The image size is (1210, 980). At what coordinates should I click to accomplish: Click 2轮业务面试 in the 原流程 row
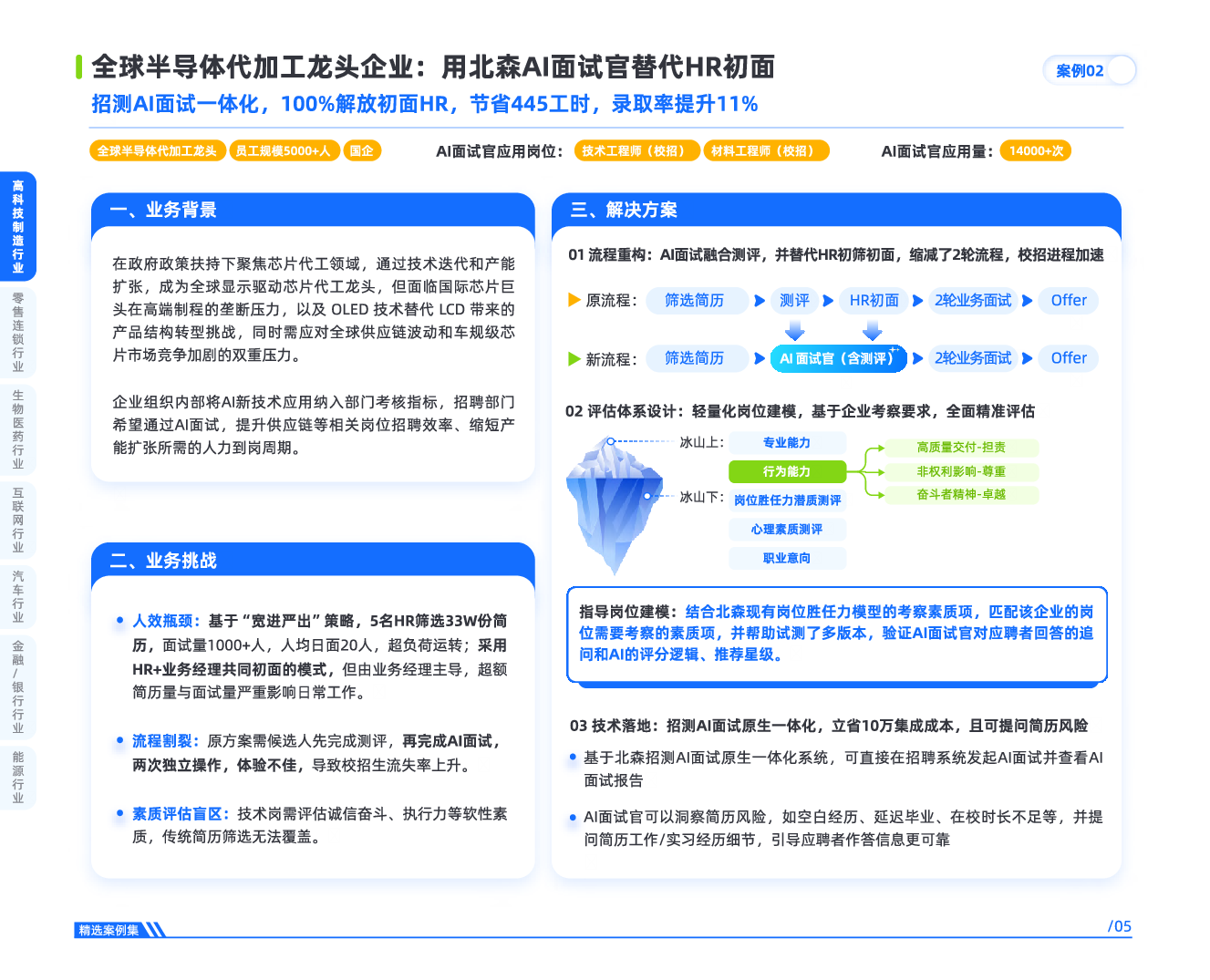(x=973, y=300)
